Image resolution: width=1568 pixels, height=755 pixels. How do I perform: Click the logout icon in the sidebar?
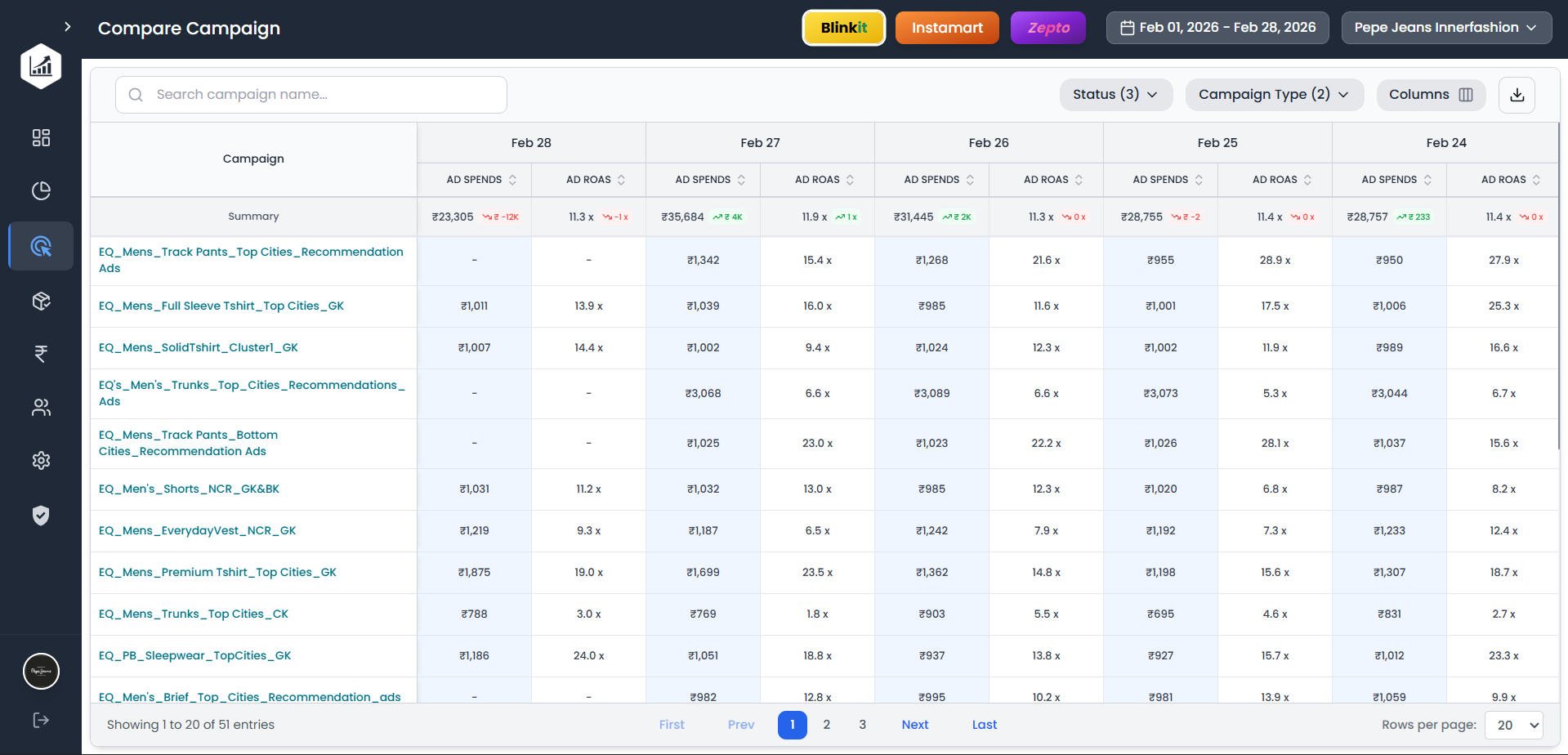(x=41, y=720)
